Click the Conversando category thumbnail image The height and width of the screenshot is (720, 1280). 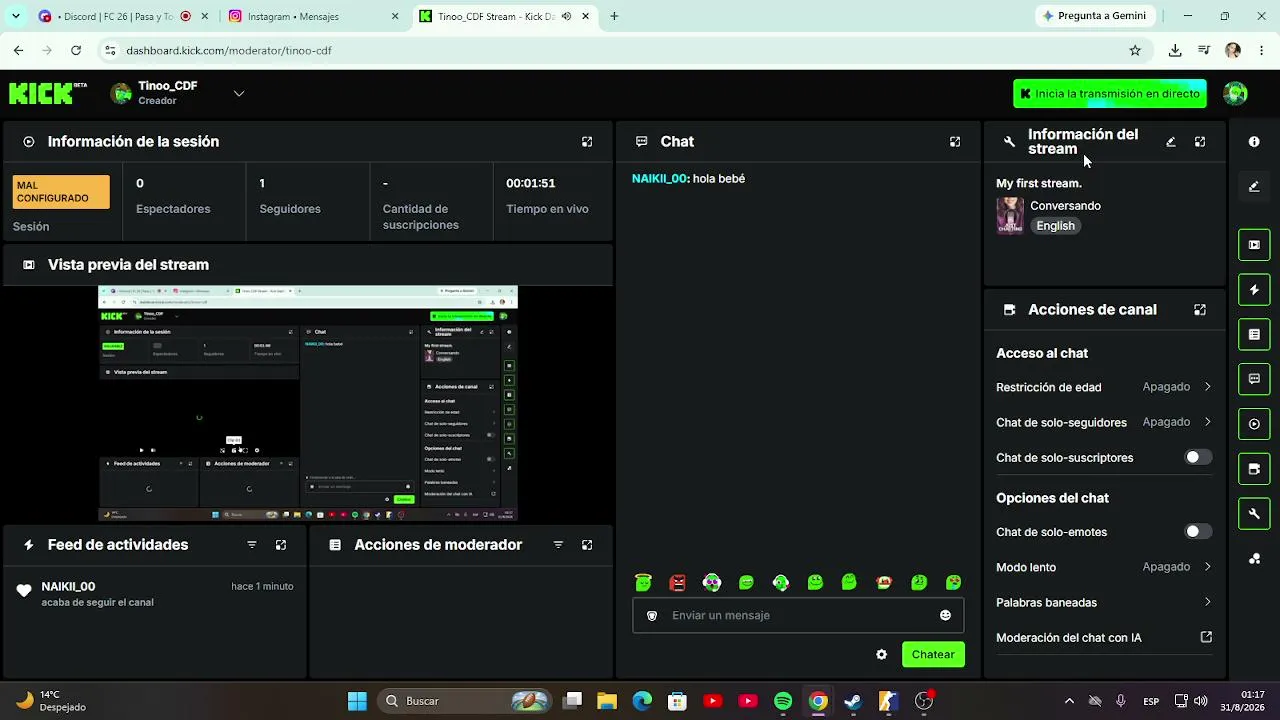1010,216
